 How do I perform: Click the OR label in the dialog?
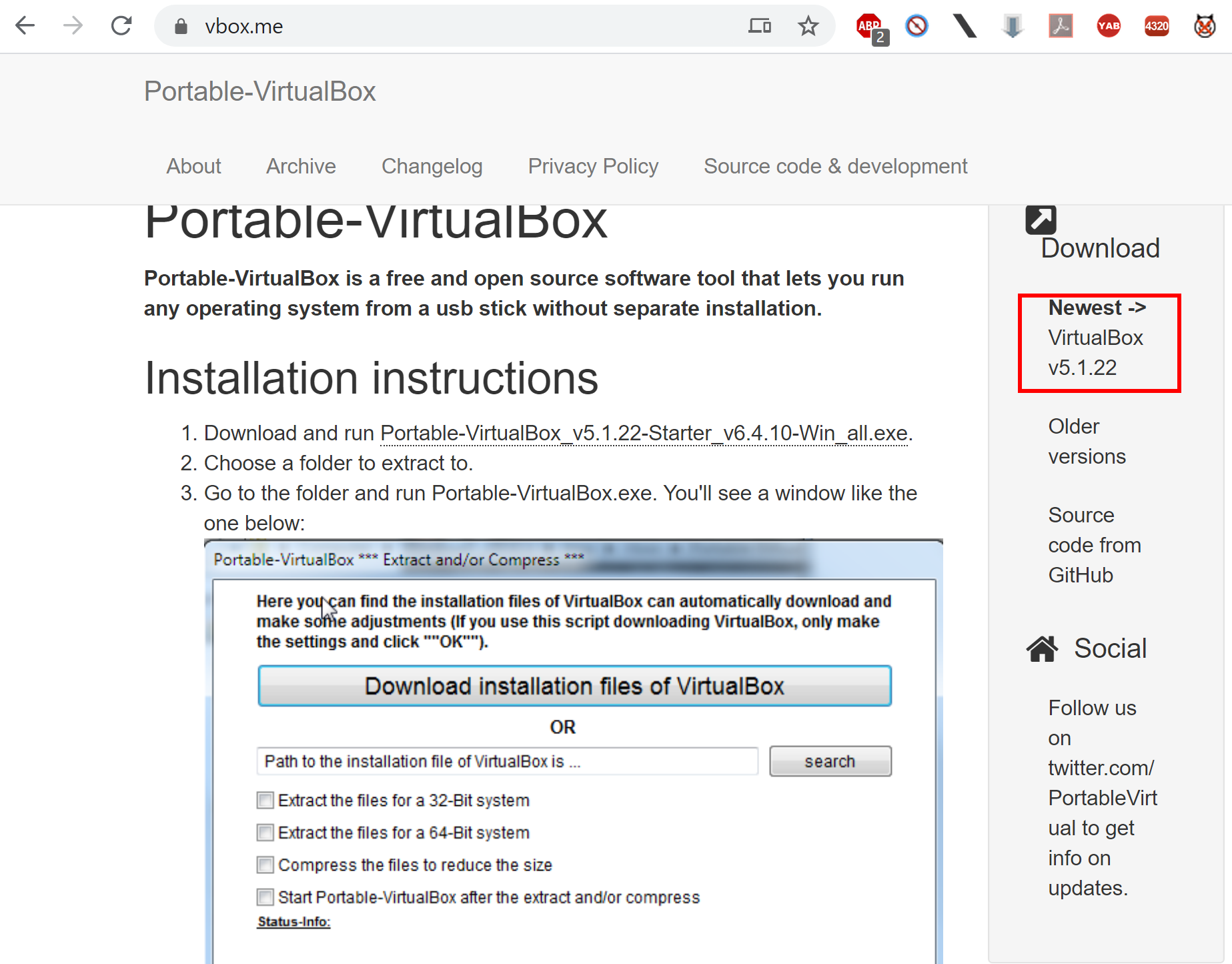[x=562, y=727]
